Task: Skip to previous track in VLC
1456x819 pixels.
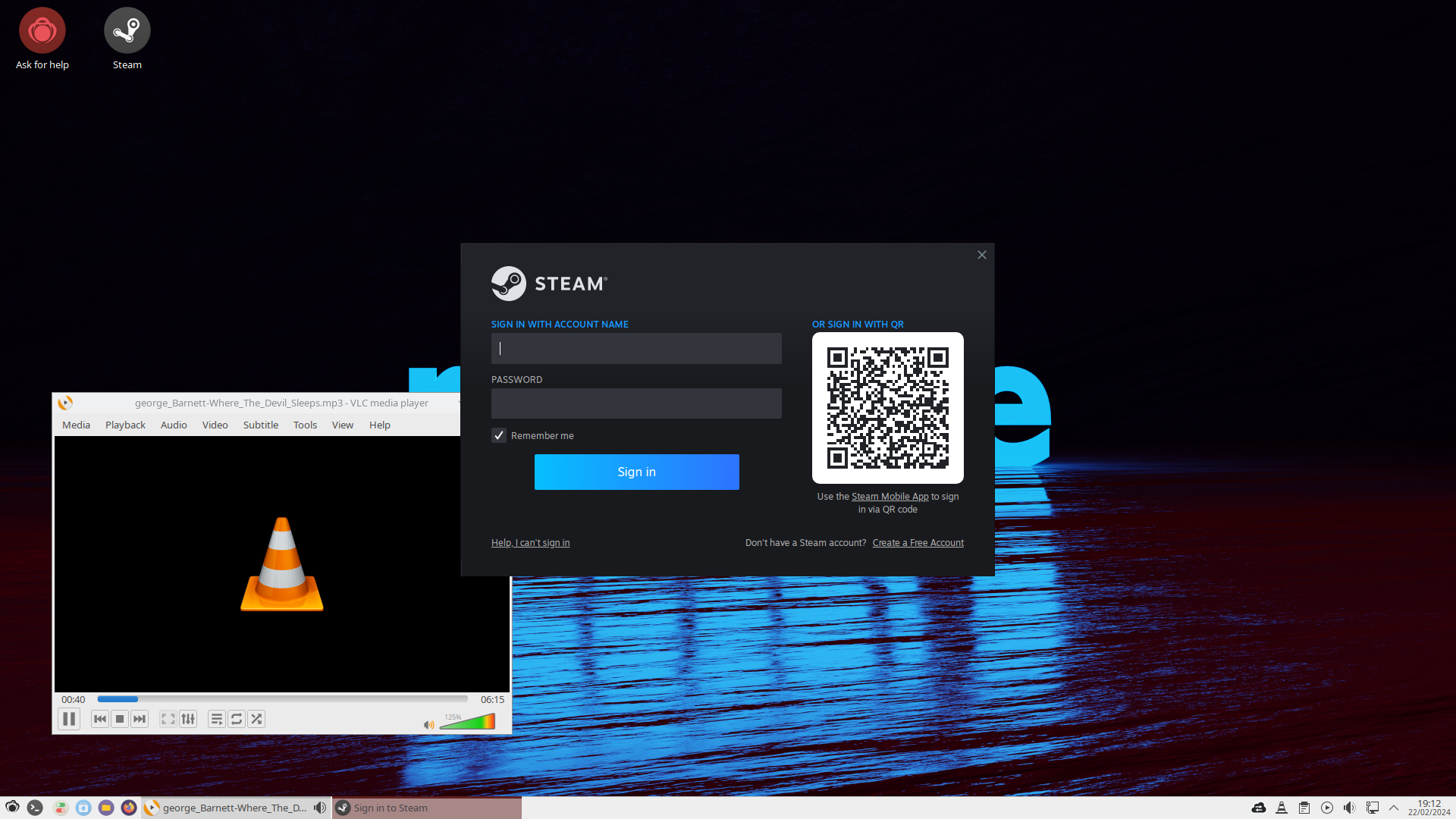Action: point(100,719)
